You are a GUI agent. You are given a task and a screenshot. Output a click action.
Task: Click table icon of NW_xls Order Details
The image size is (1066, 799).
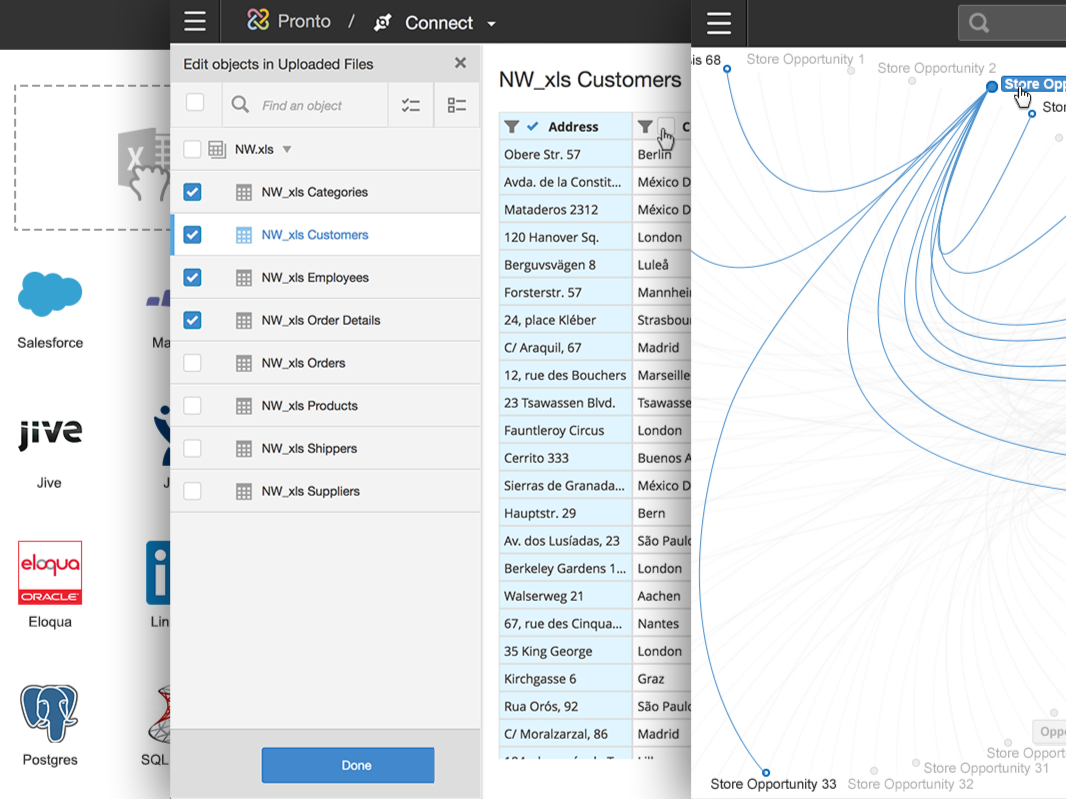244,321
